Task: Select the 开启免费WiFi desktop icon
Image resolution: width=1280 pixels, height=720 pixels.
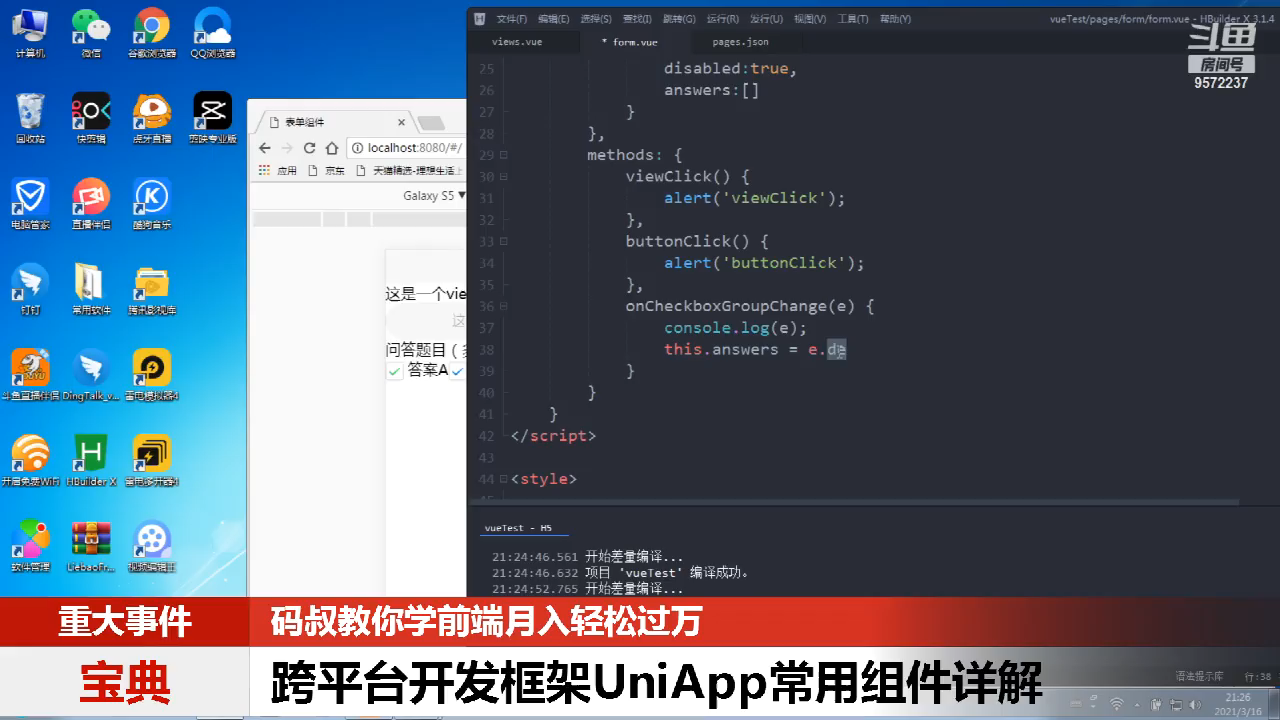Action: click(30, 460)
